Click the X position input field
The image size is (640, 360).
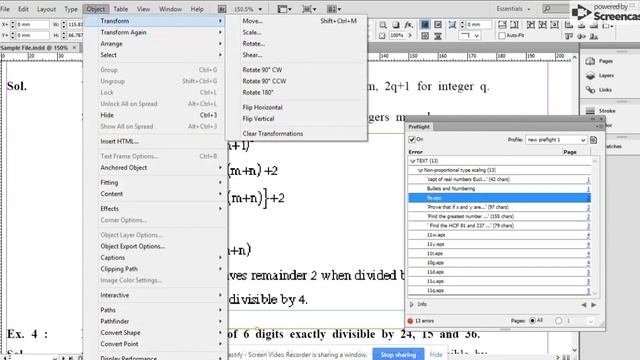point(32,24)
